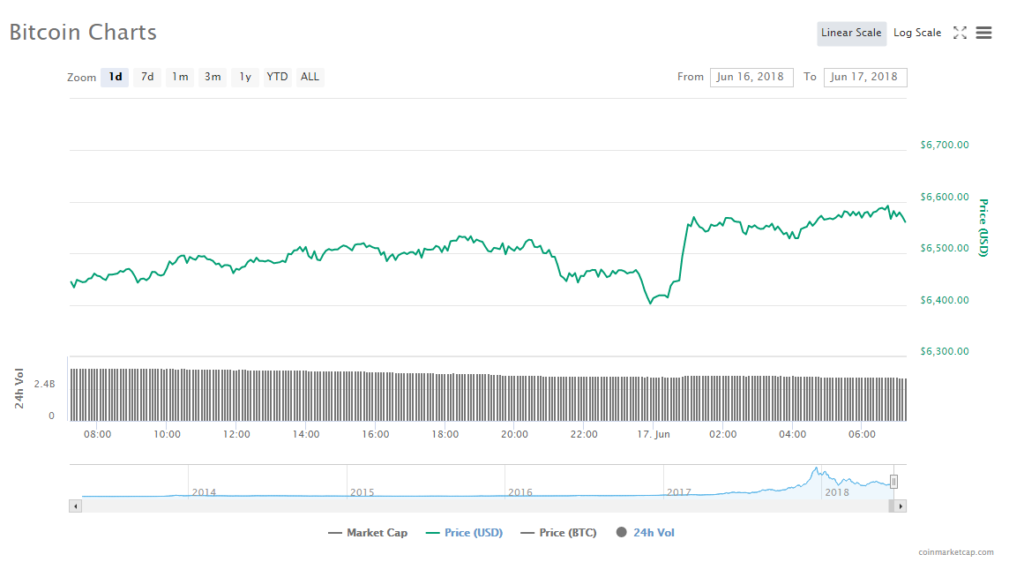
Task: Set zoom to 1m
Action: pyautogui.click(x=179, y=77)
